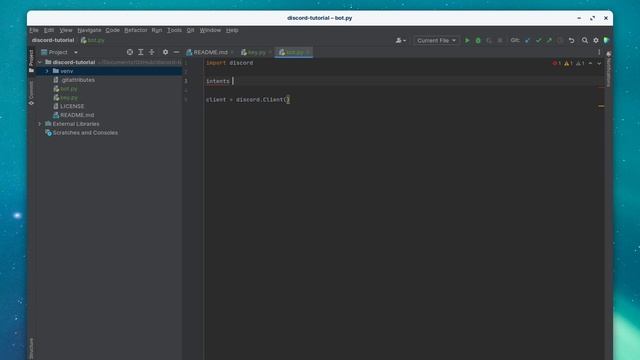
Task: Open the Run menu
Action: [x=157, y=30]
